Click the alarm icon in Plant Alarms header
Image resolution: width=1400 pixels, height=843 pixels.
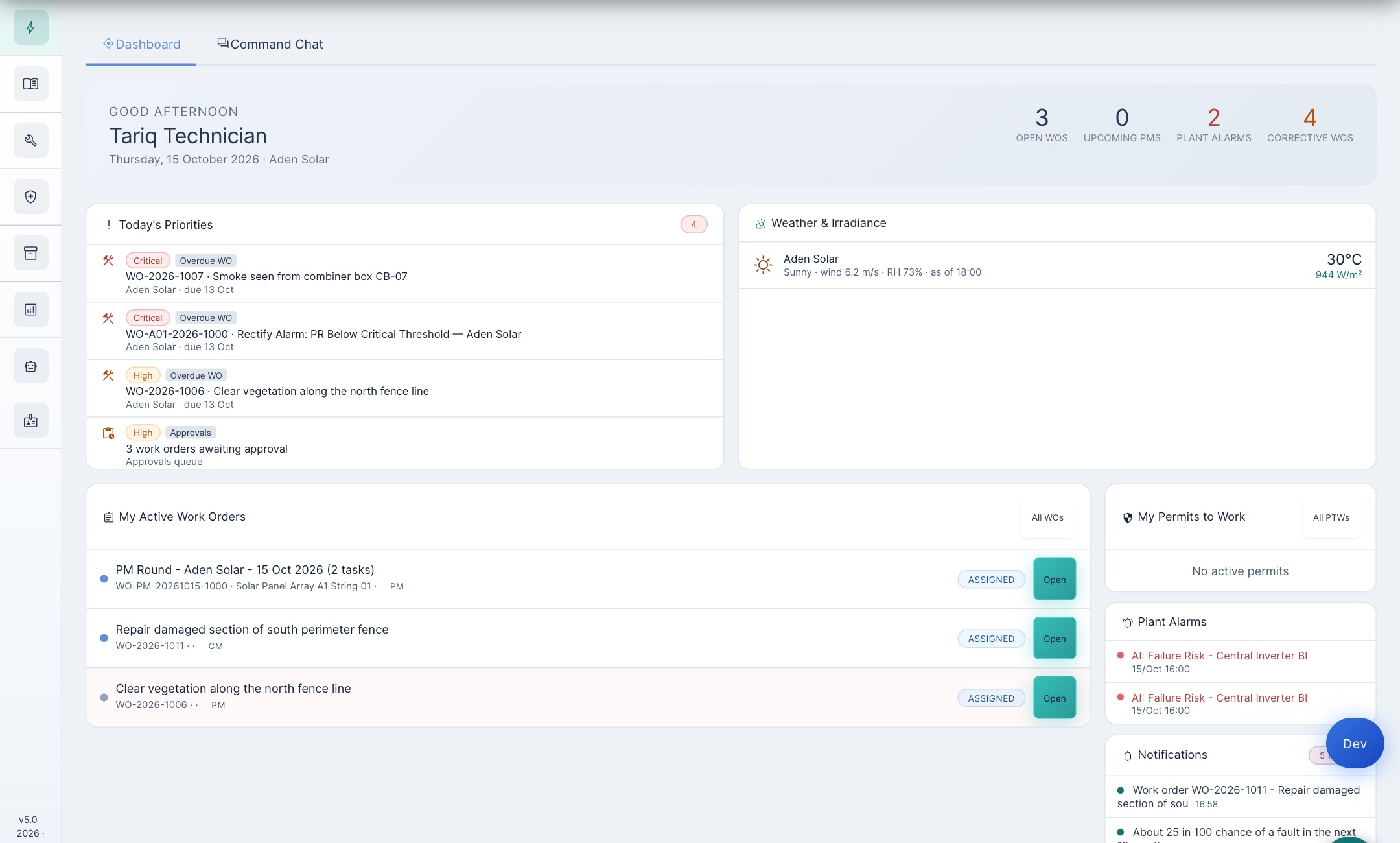(x=1128, y=623)
